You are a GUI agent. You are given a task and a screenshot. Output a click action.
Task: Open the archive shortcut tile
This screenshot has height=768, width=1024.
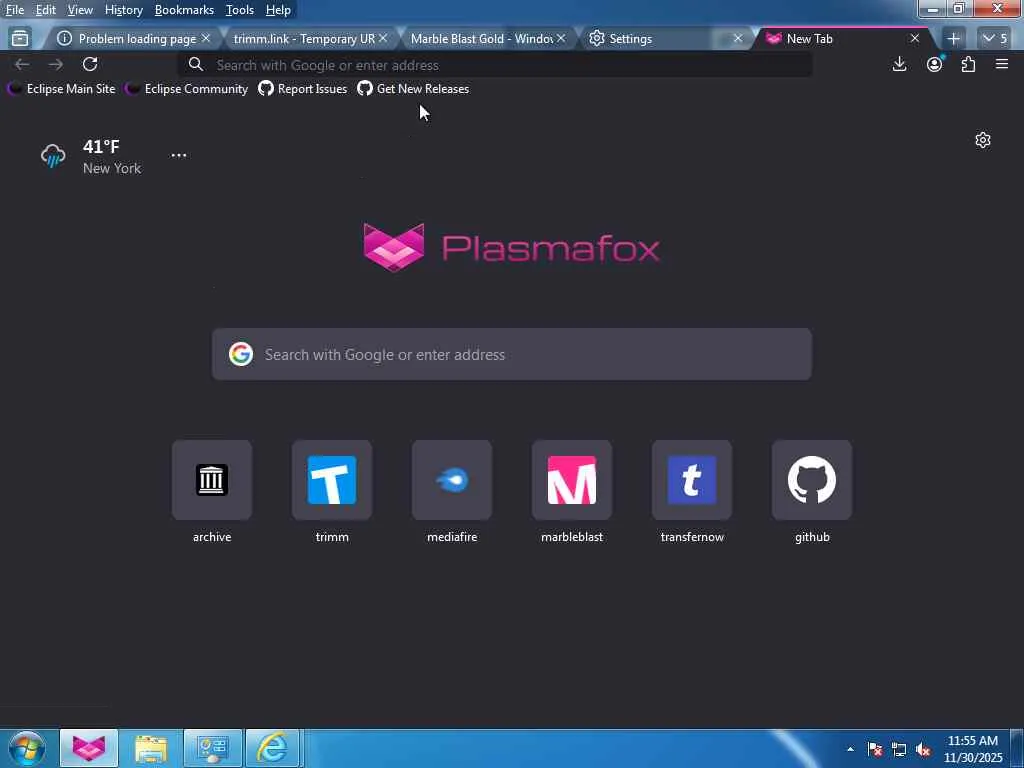point(212,480)
